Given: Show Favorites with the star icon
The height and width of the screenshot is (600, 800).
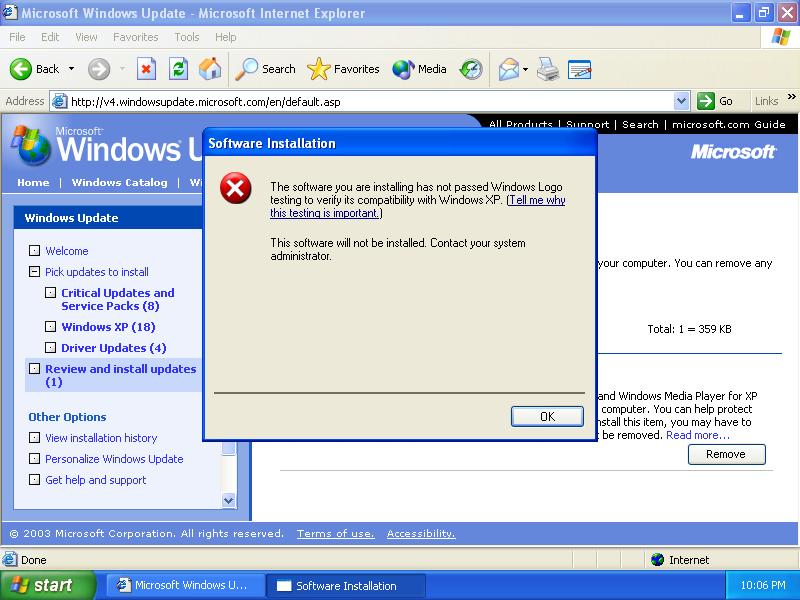Looking at the screenshot, I should click(x=318, y=69).
